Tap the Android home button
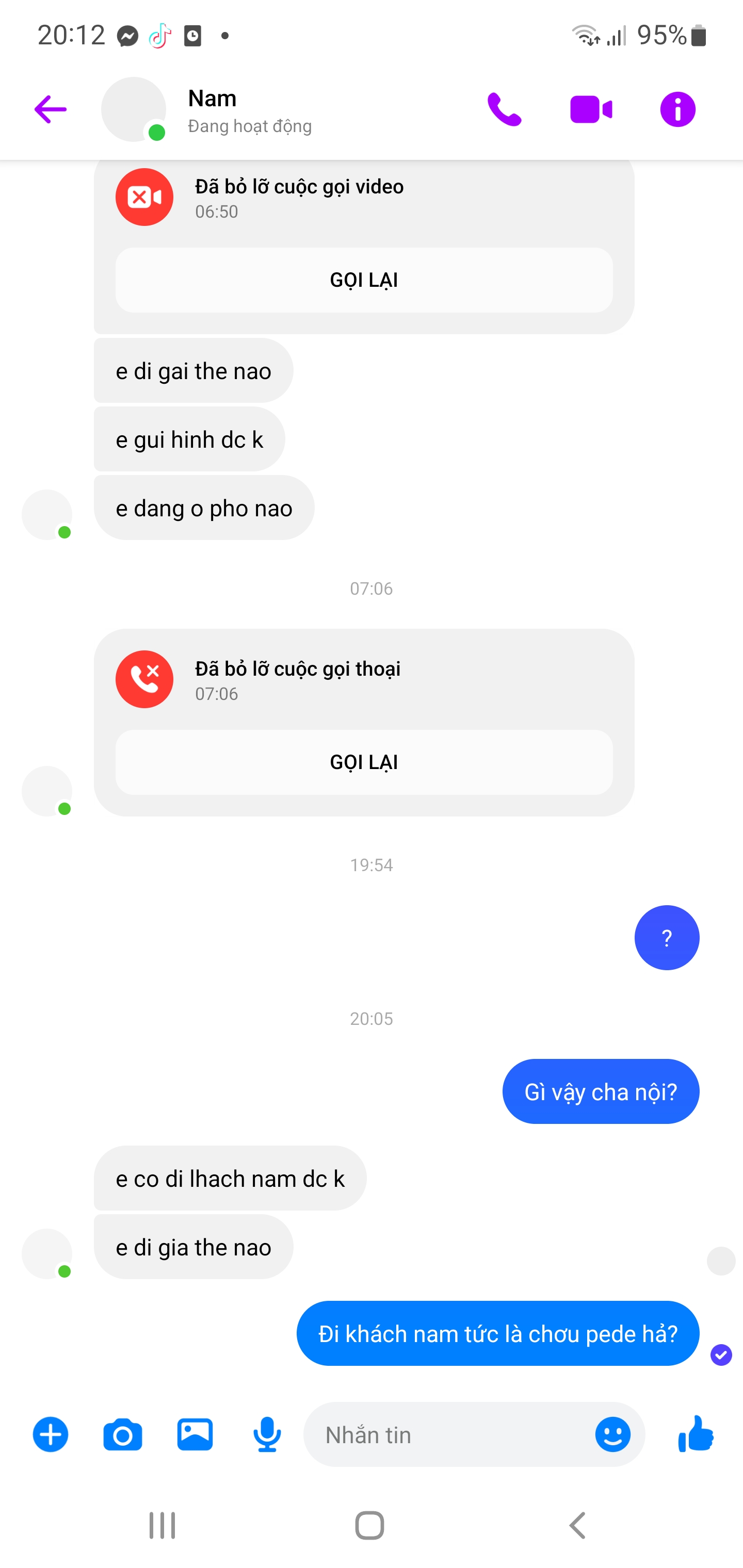Image resolution: width=743 pixels, height=1568 pixels. pyautogui.click(x=369, y=1525)
